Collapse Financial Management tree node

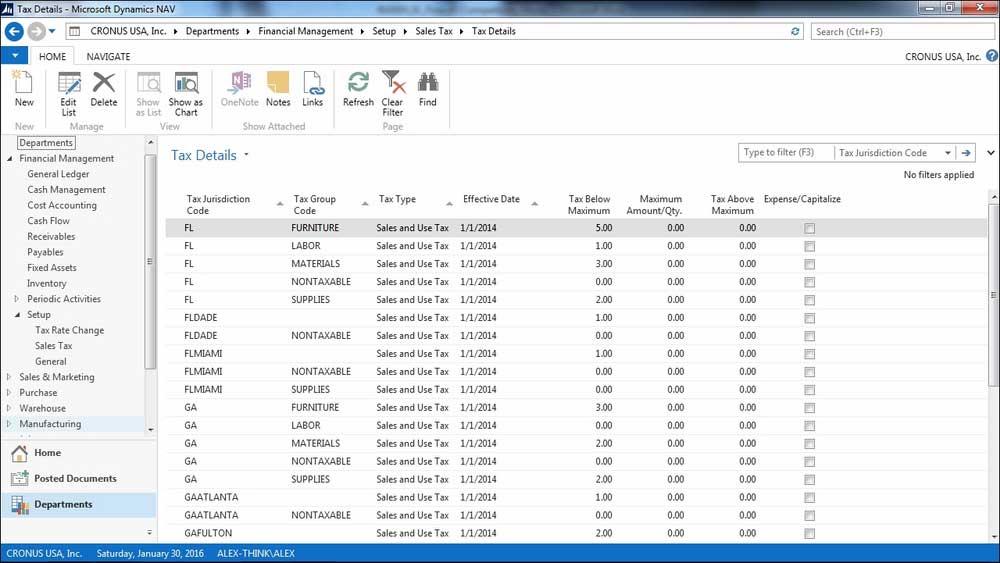point(10,159)
